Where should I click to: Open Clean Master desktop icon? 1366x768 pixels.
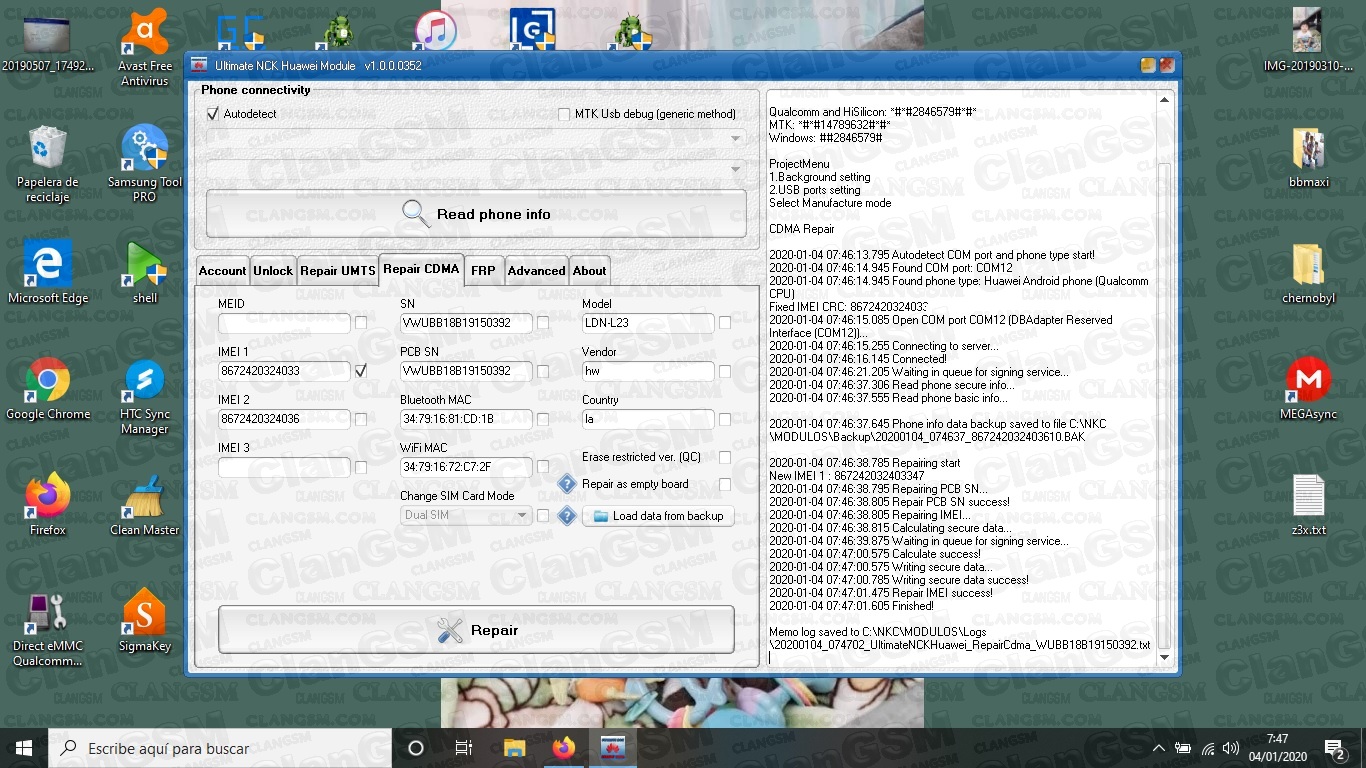tap(145, 504)
